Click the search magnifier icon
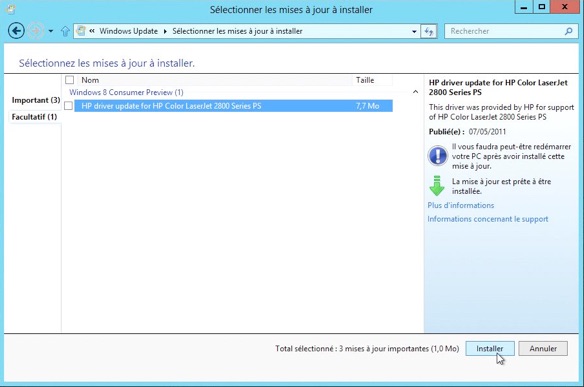Image resolution: width=584 pixels, height=387 pixels. click(x=568, y=31)
